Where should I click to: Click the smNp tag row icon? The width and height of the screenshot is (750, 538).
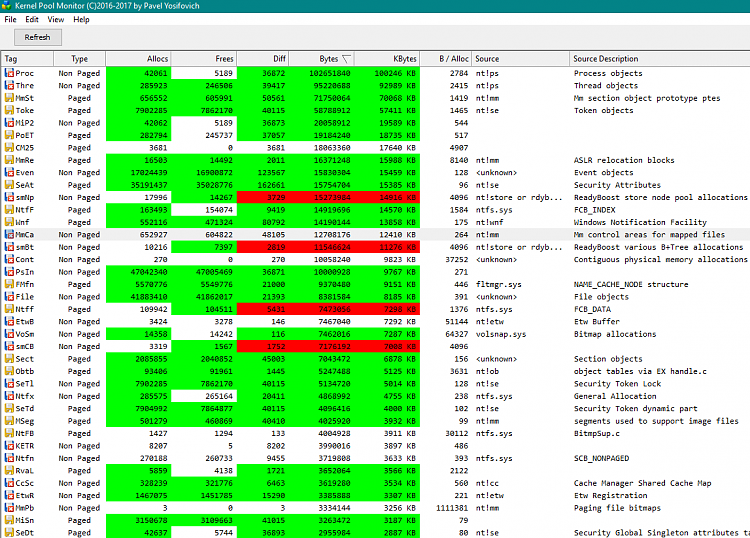coord(9,198)
